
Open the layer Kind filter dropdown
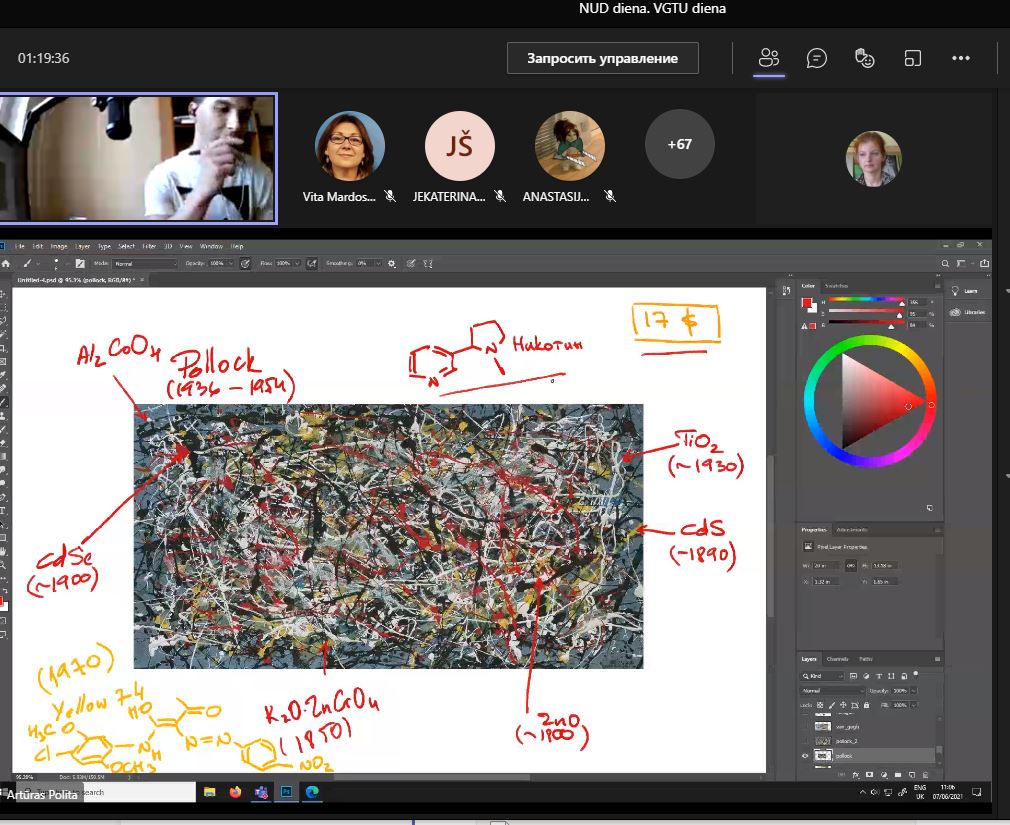pyautogui.click(x=822, y=676)
